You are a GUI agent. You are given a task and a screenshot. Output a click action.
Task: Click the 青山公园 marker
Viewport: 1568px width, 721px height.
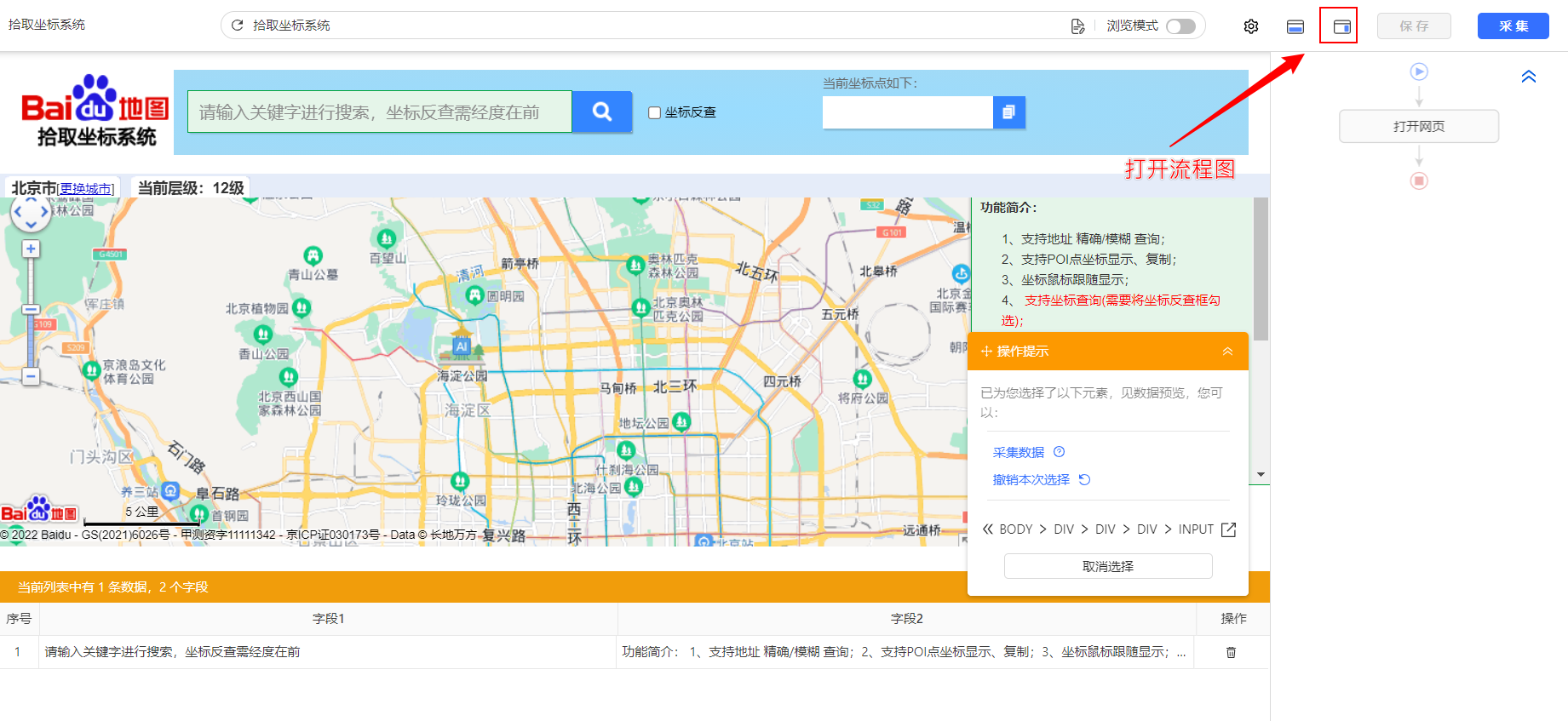(x=313, y=255)
